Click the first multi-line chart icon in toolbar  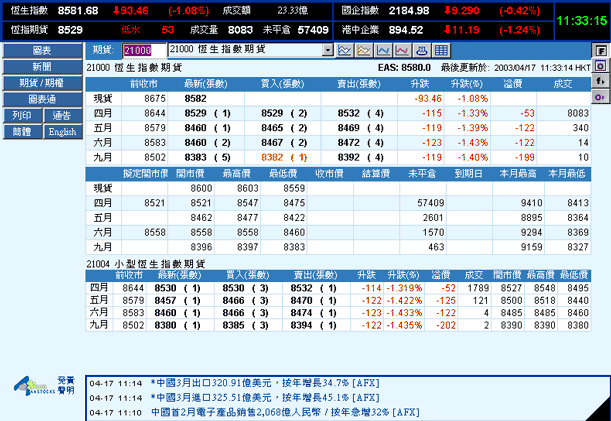[x=344, y=50]
